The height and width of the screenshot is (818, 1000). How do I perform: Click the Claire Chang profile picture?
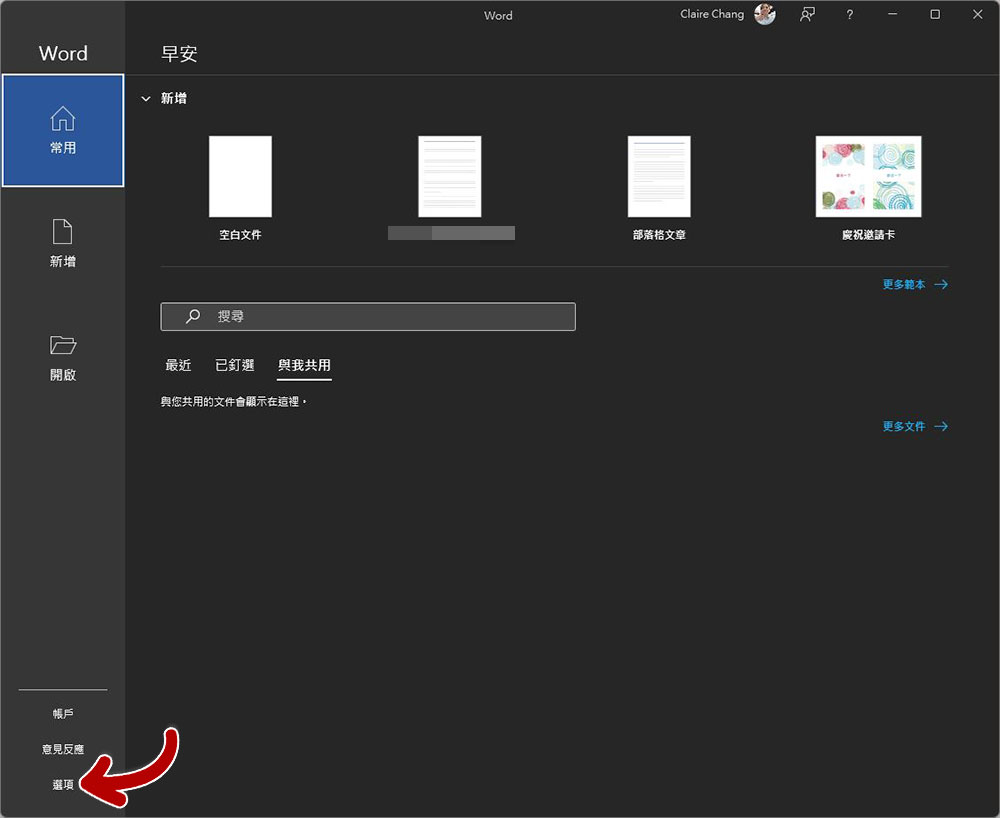pos(765,14)
